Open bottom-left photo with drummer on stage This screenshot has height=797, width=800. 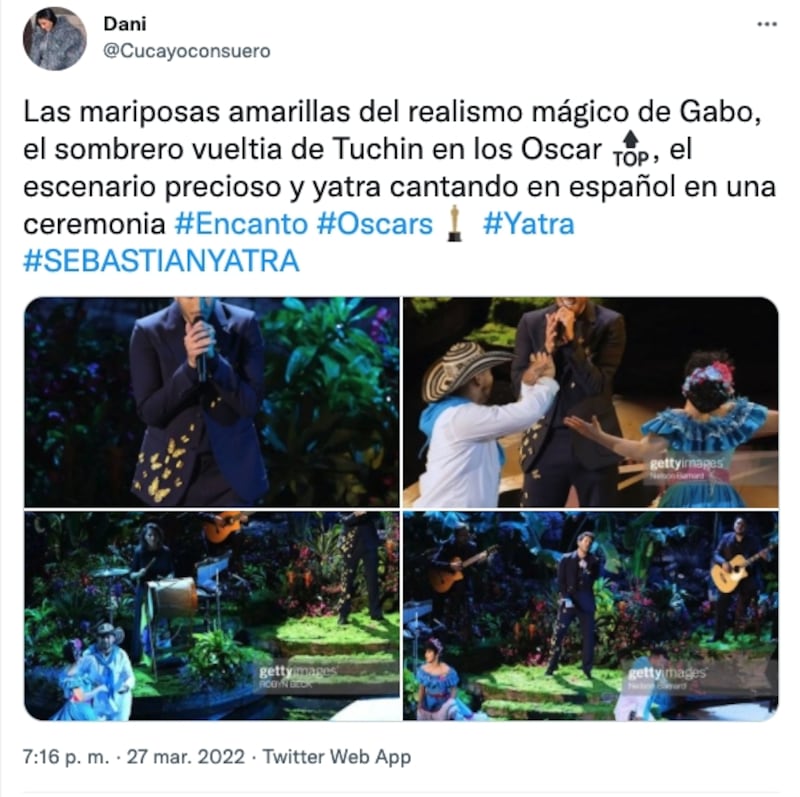point(212,616)
